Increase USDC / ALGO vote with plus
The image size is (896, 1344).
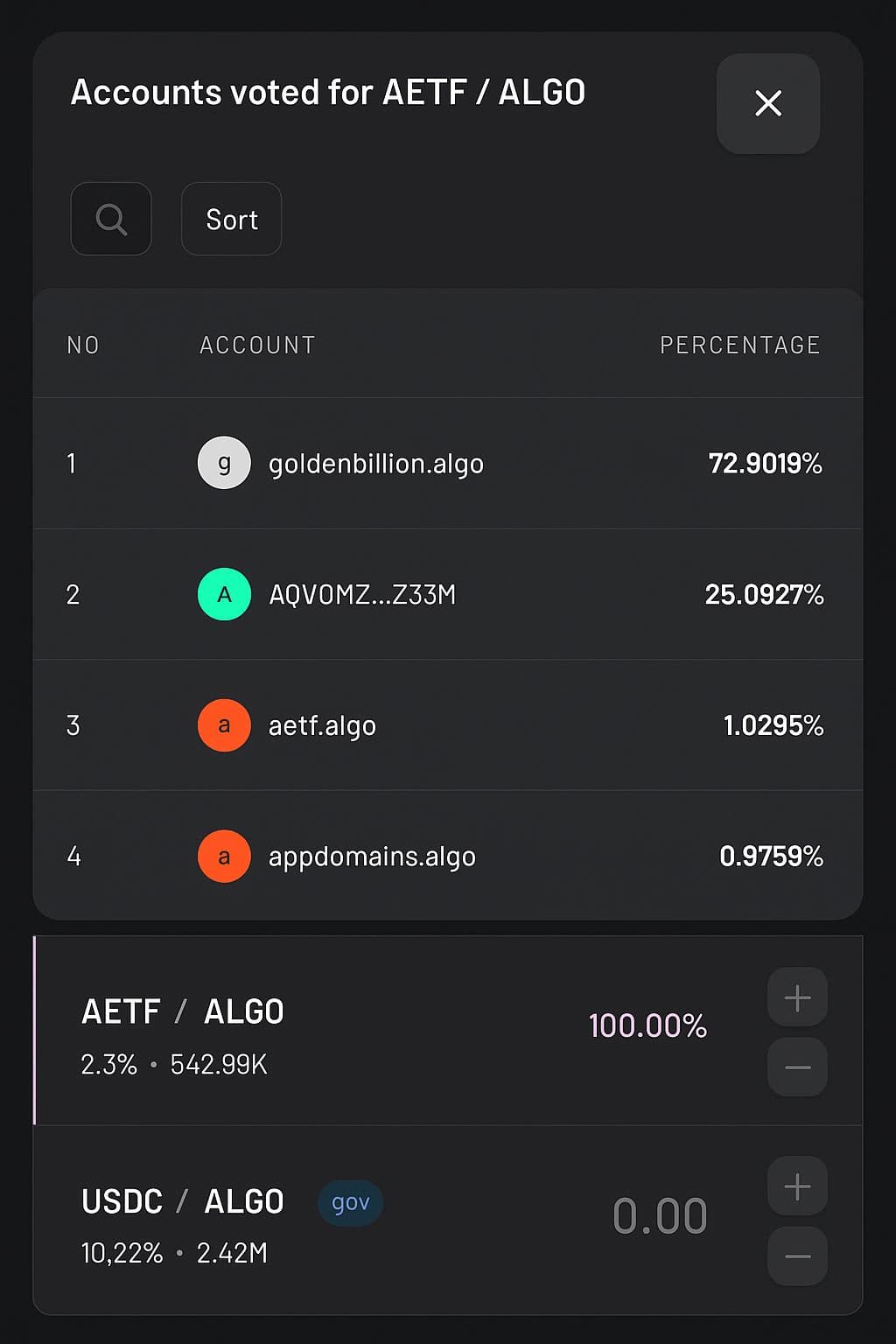point(797,1186)
